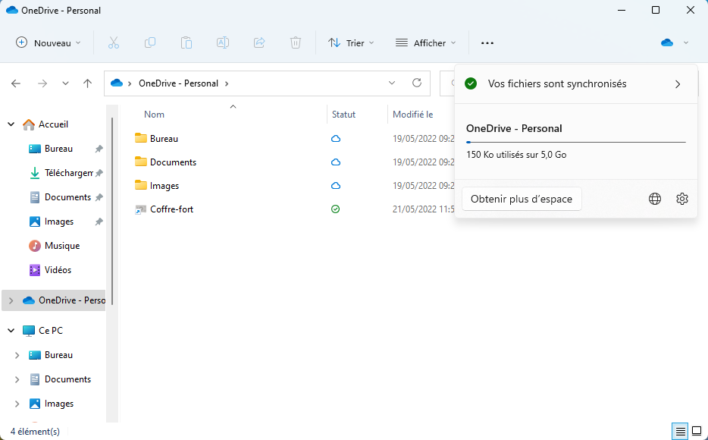Expand the address bar history dropdown
The width and height of the screenshot is (708, 440).
pyautogui.click(x=391, y=83)
